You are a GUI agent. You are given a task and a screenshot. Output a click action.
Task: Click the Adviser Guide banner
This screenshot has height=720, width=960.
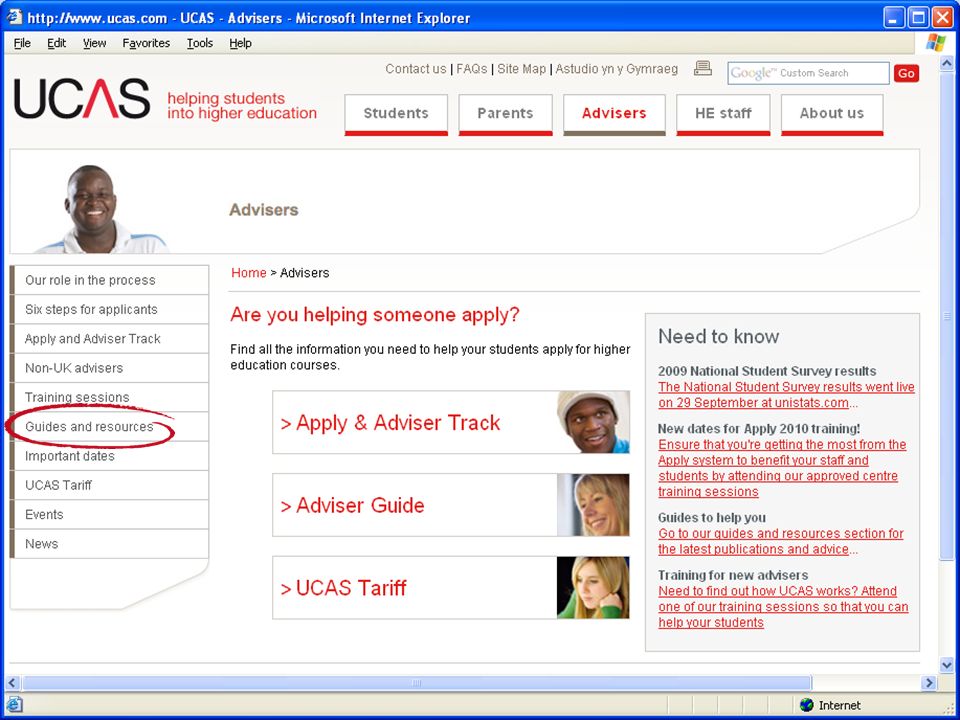click(451, 505)
